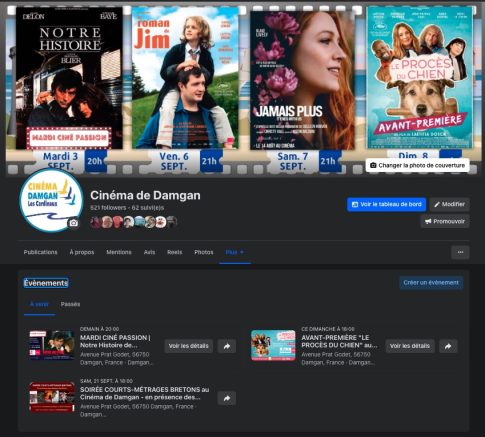Click the 62 suivi(e)s link
Image resolution: width=485 pixels, height=437 pixels.
pyautogui.click(x=148, y=208)
